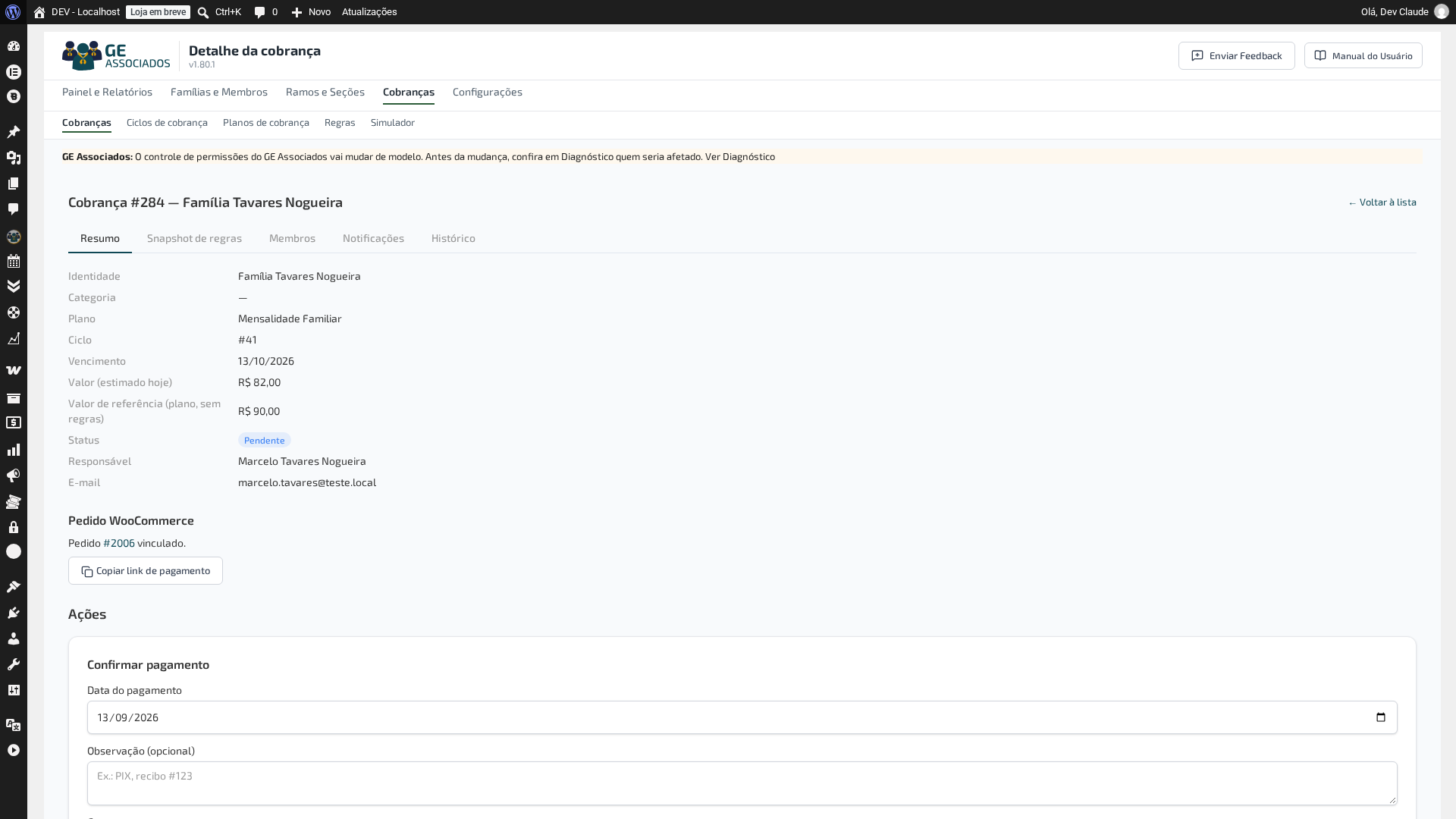
Task: Open linked order #2006
Action: pyautogui.click(x=119, y=543)
